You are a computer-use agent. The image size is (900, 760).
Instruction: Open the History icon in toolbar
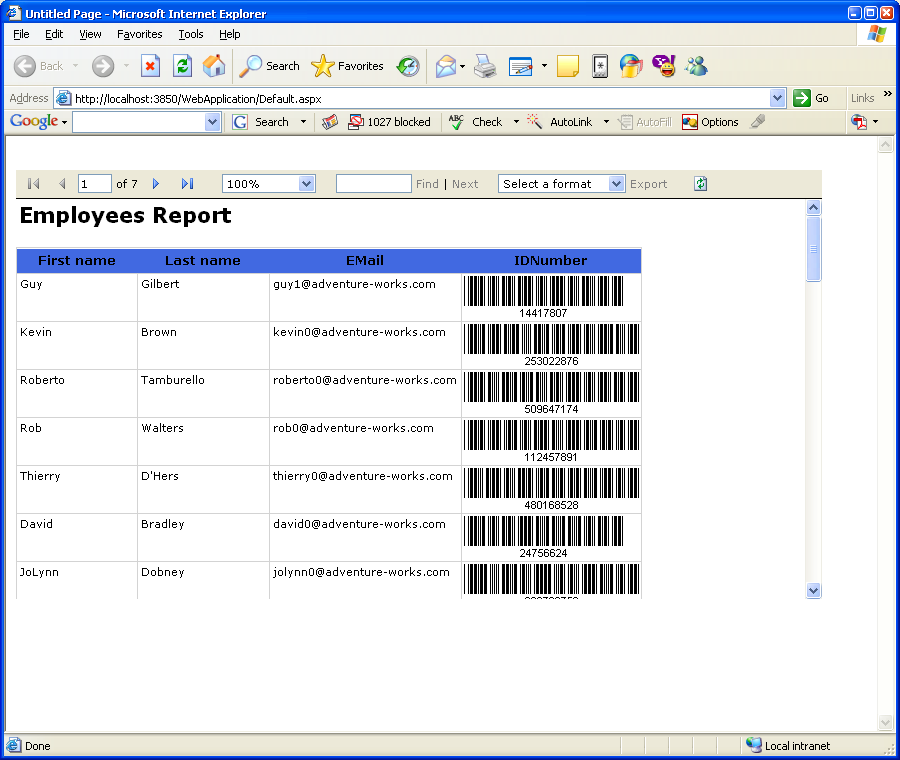click(x=408, y=66)
